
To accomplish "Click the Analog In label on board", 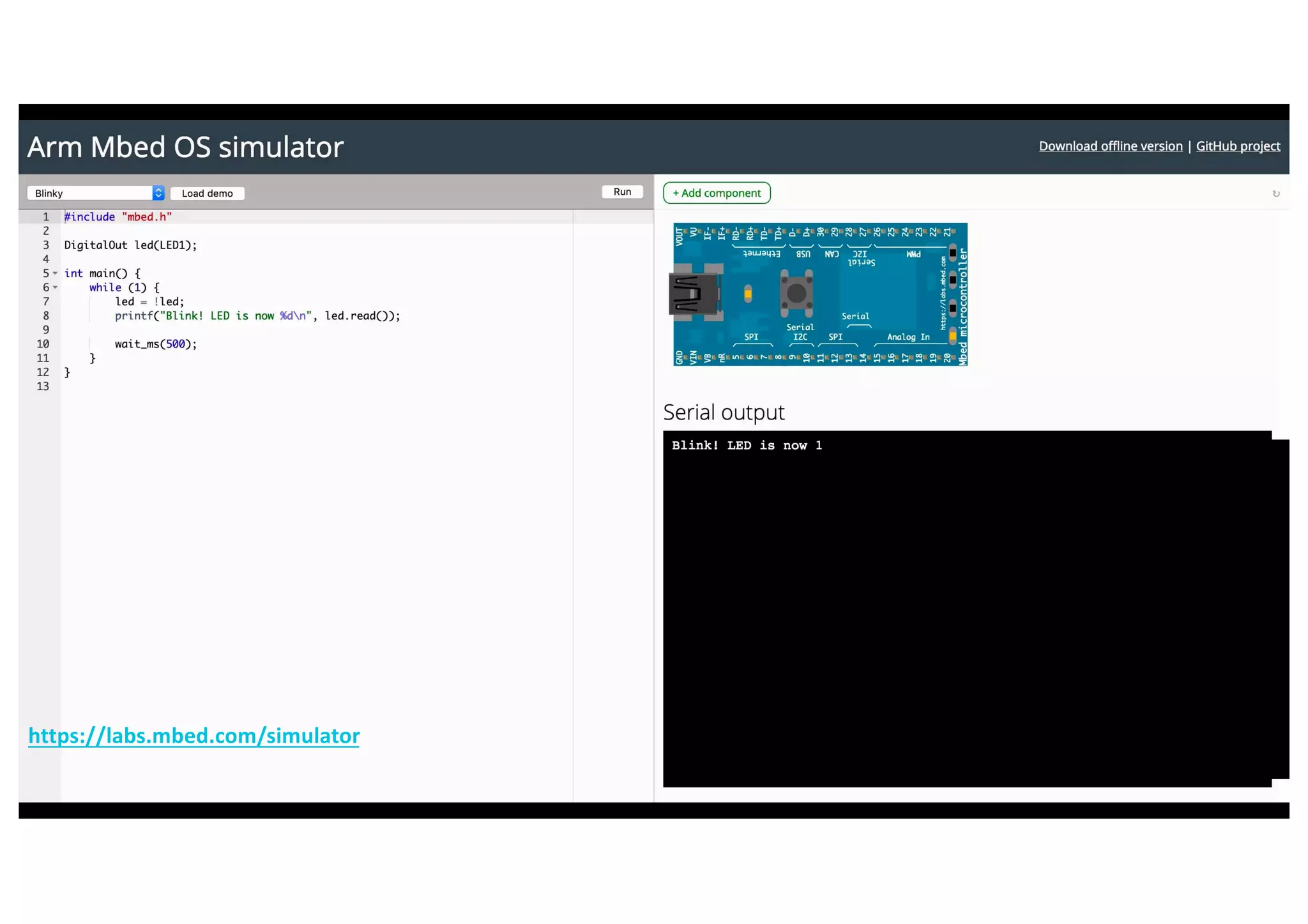I will [908, 337].
